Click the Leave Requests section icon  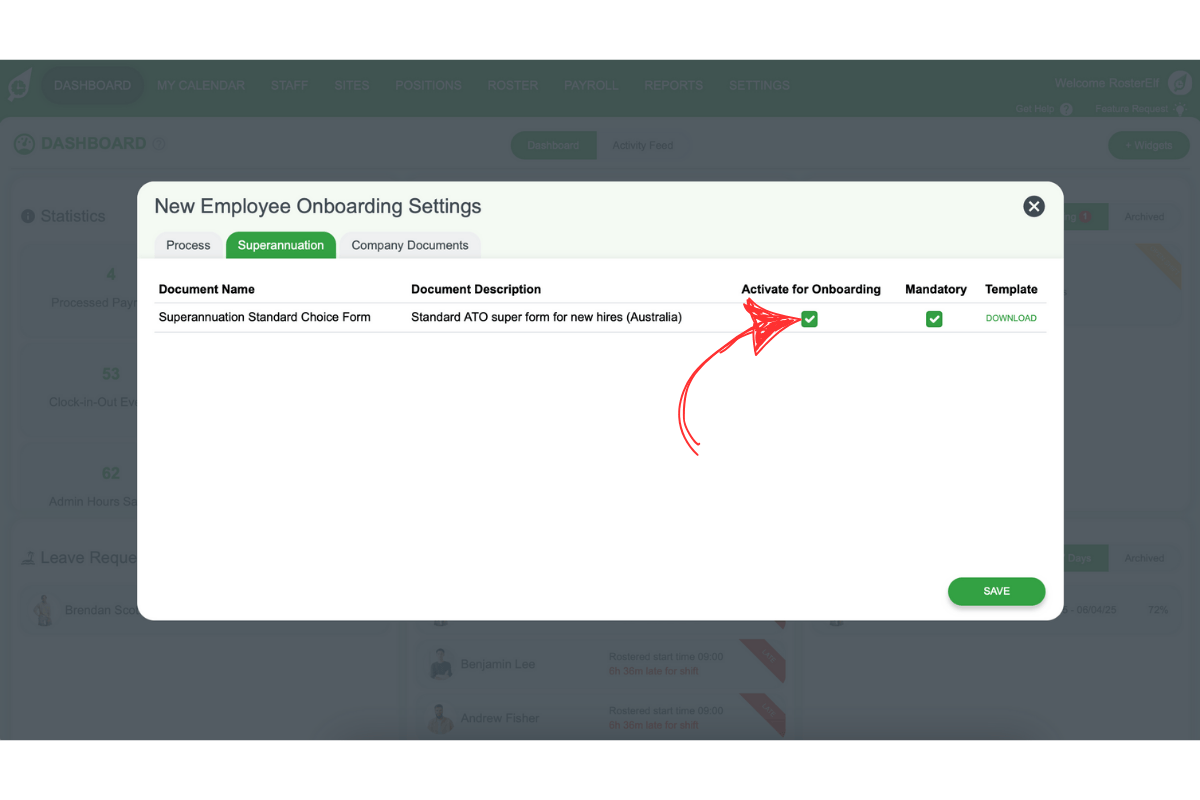[x=28, y=558]
